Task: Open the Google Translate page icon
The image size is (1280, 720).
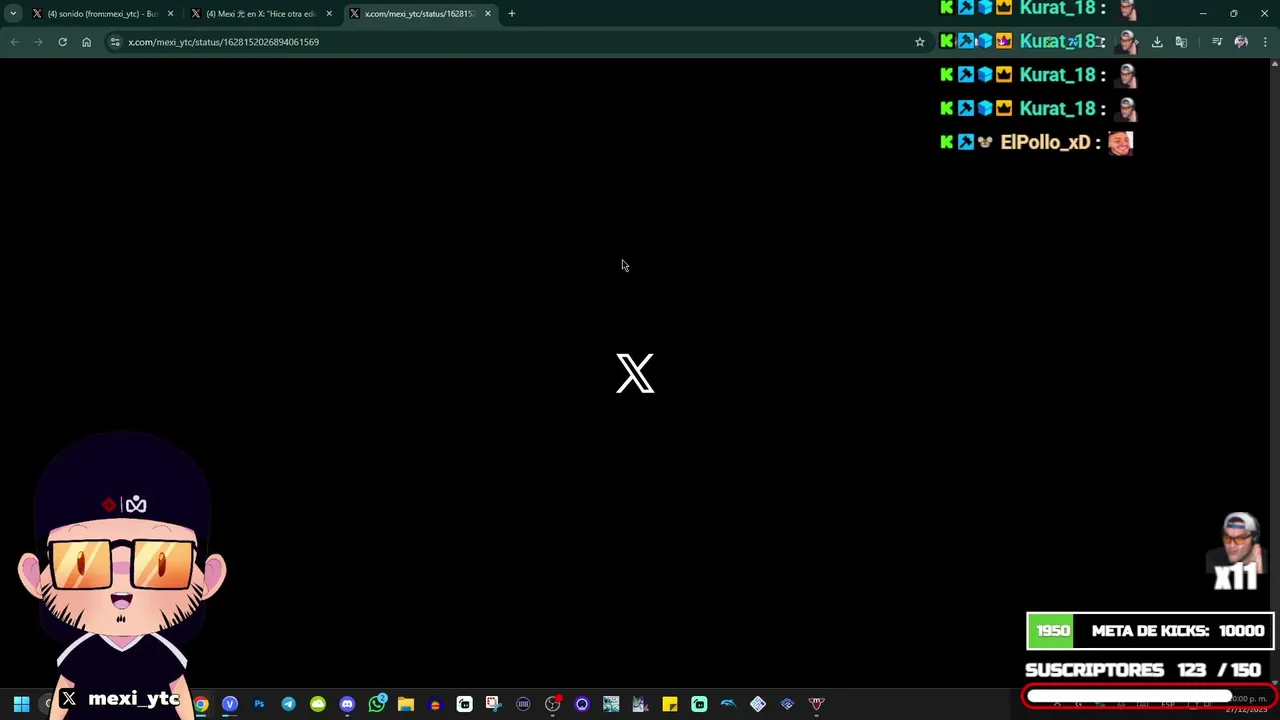Action: 1181,42
